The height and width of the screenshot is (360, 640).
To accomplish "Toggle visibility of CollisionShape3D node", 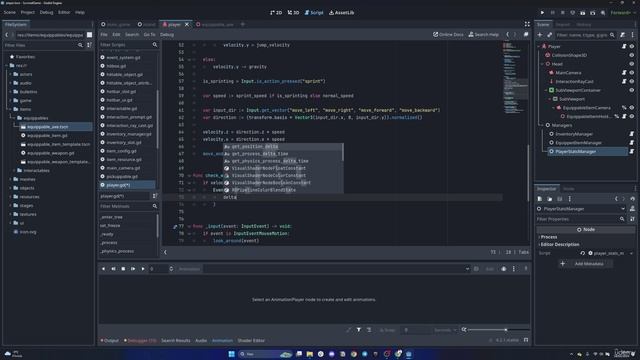I will [632, 55].
